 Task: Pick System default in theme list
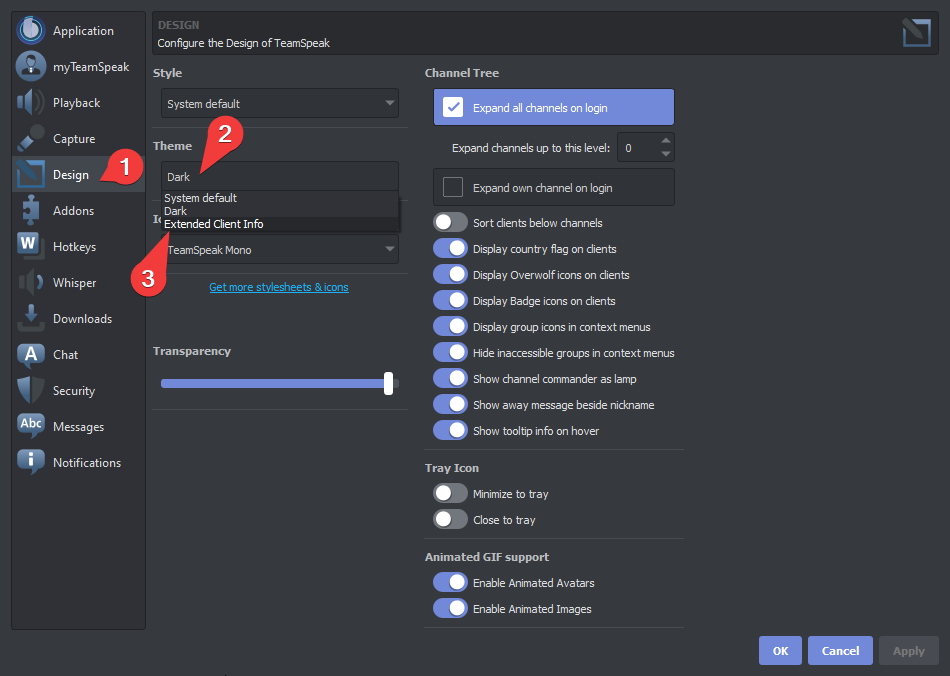pos(201,198)
